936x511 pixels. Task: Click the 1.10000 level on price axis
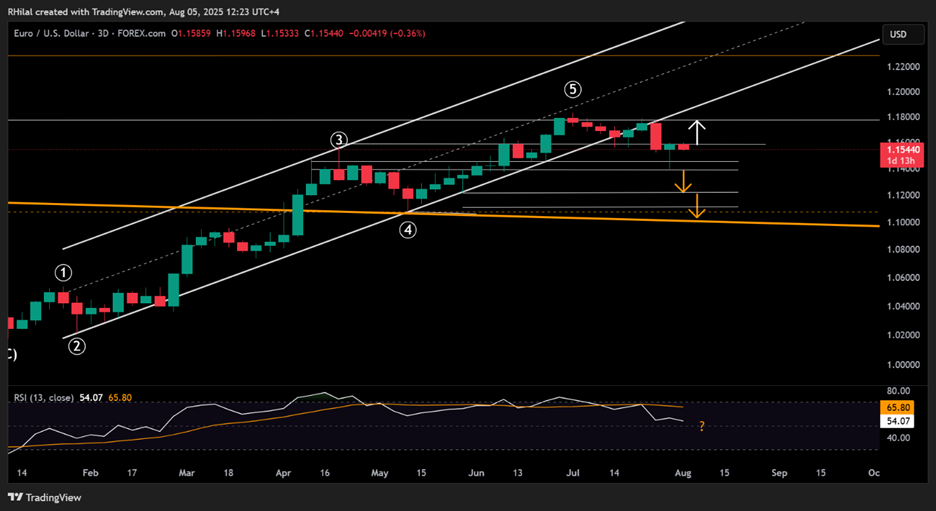click(x=903, y=222)
